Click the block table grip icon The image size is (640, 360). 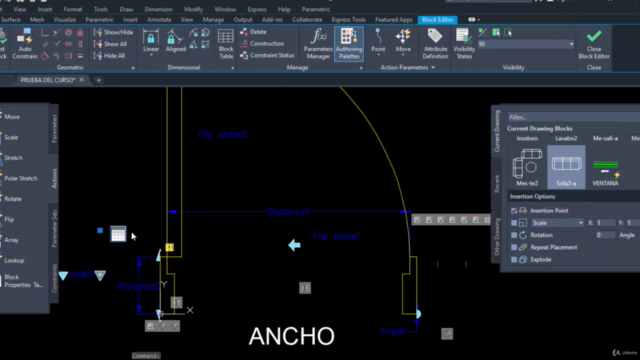pos(118,234)
